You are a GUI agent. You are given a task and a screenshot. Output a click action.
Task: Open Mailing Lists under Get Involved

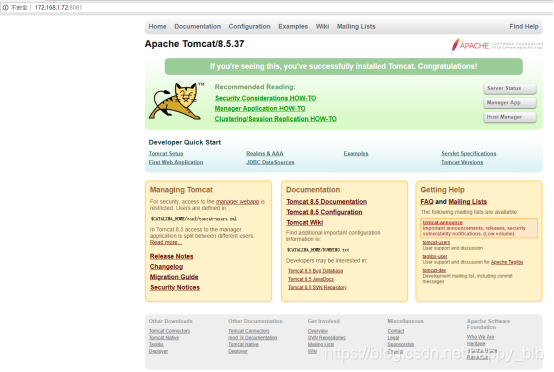point(321,344)
